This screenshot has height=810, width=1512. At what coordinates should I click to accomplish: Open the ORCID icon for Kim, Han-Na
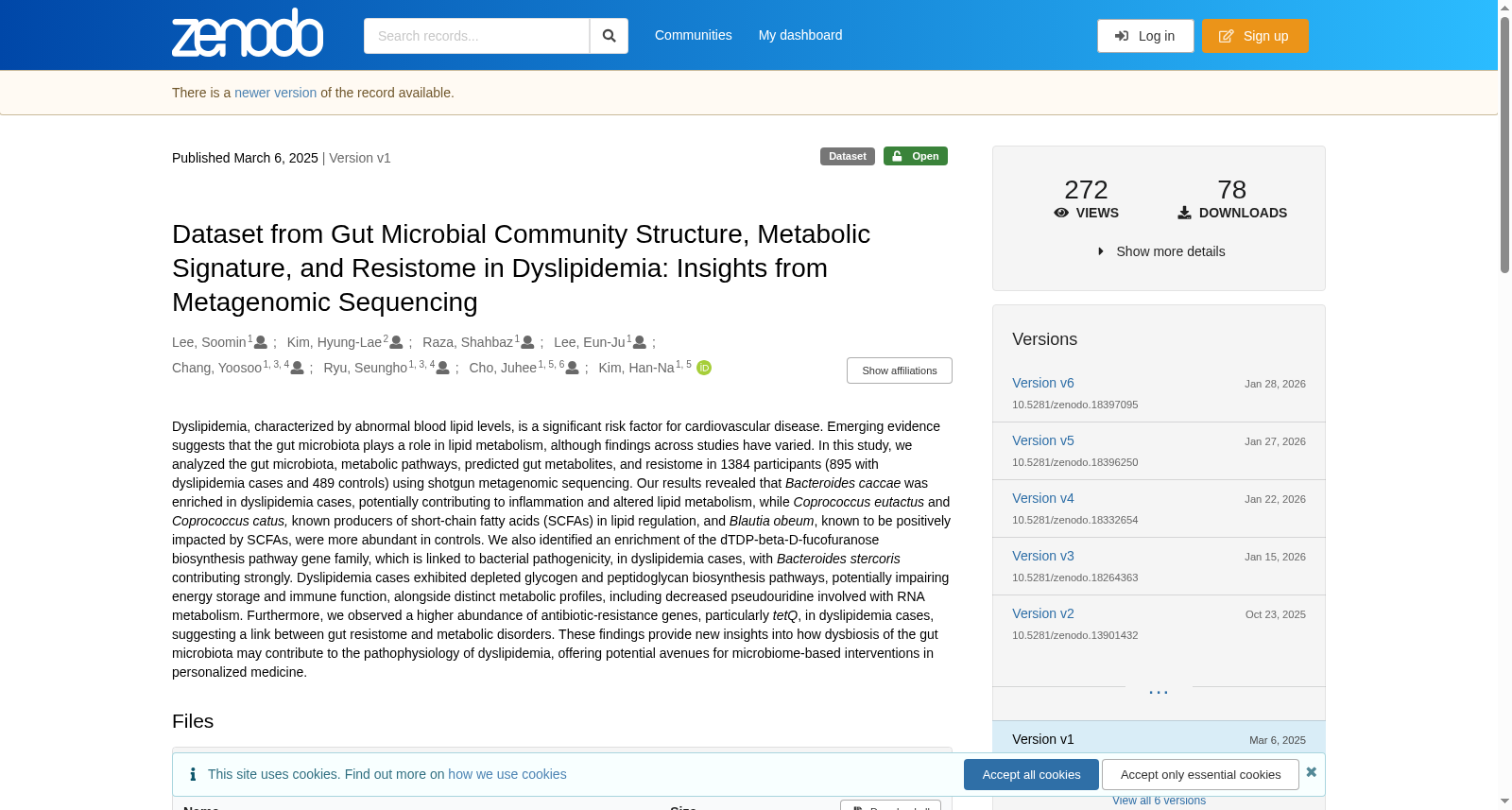(x=704, y=368)
